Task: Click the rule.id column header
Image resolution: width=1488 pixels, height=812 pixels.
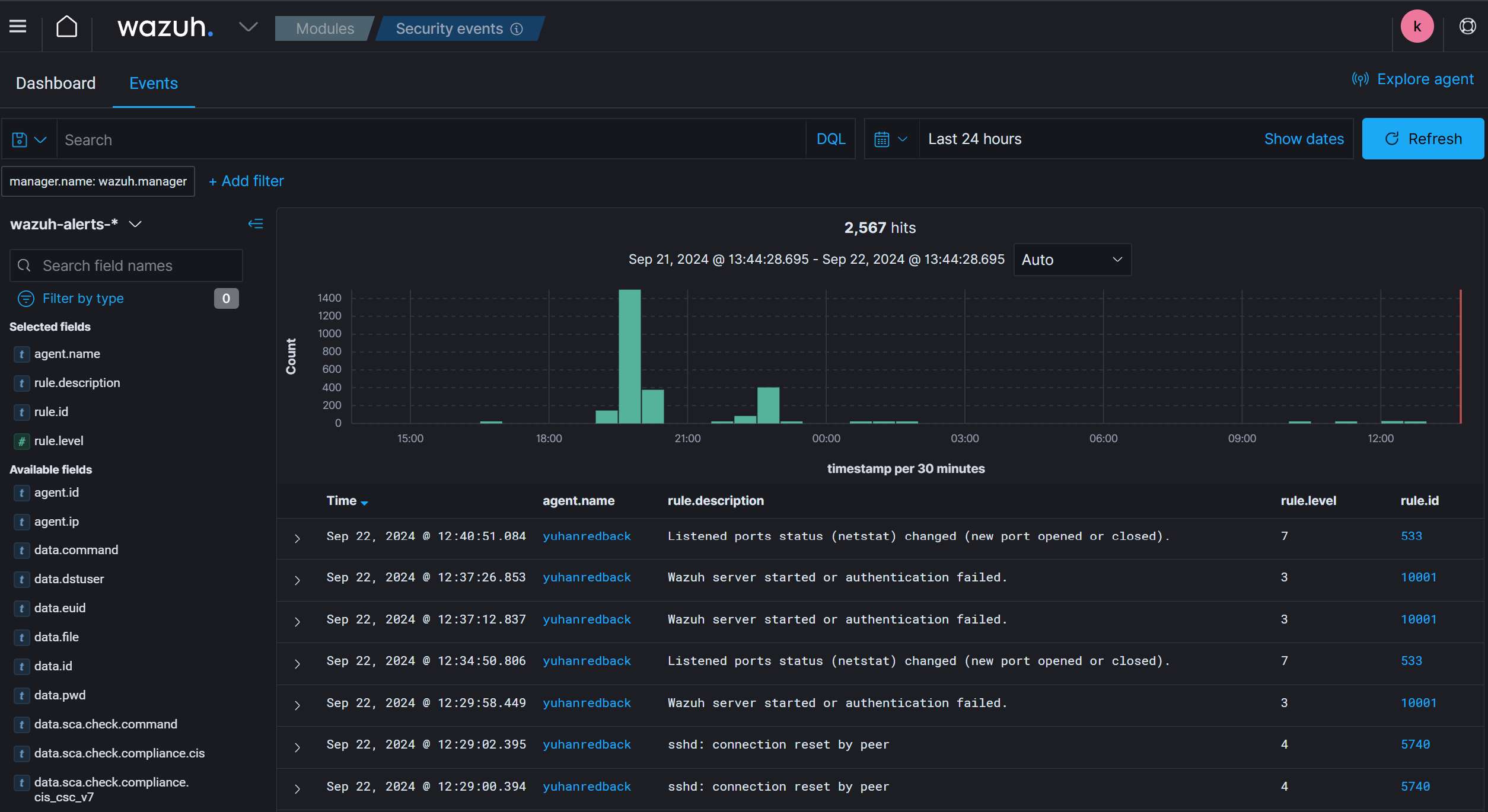Action: pyautogui.click(x=1419, y=501)
